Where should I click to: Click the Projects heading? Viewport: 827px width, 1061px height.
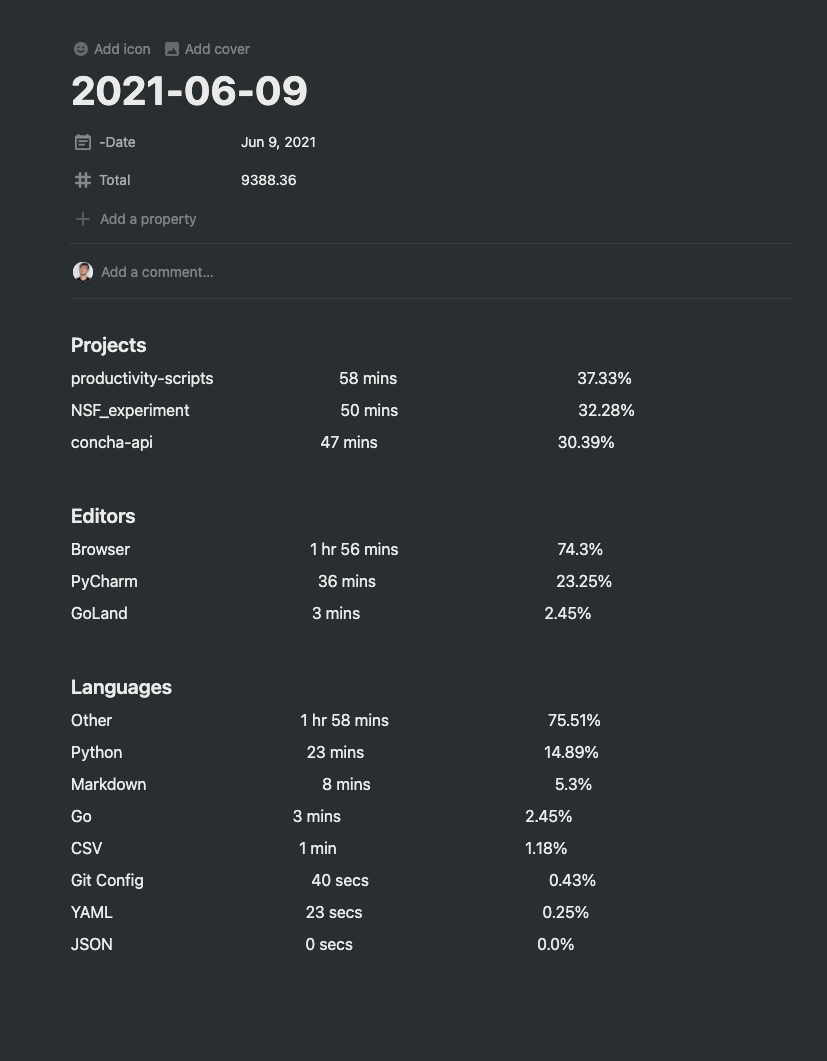click(x=109, y=345)
